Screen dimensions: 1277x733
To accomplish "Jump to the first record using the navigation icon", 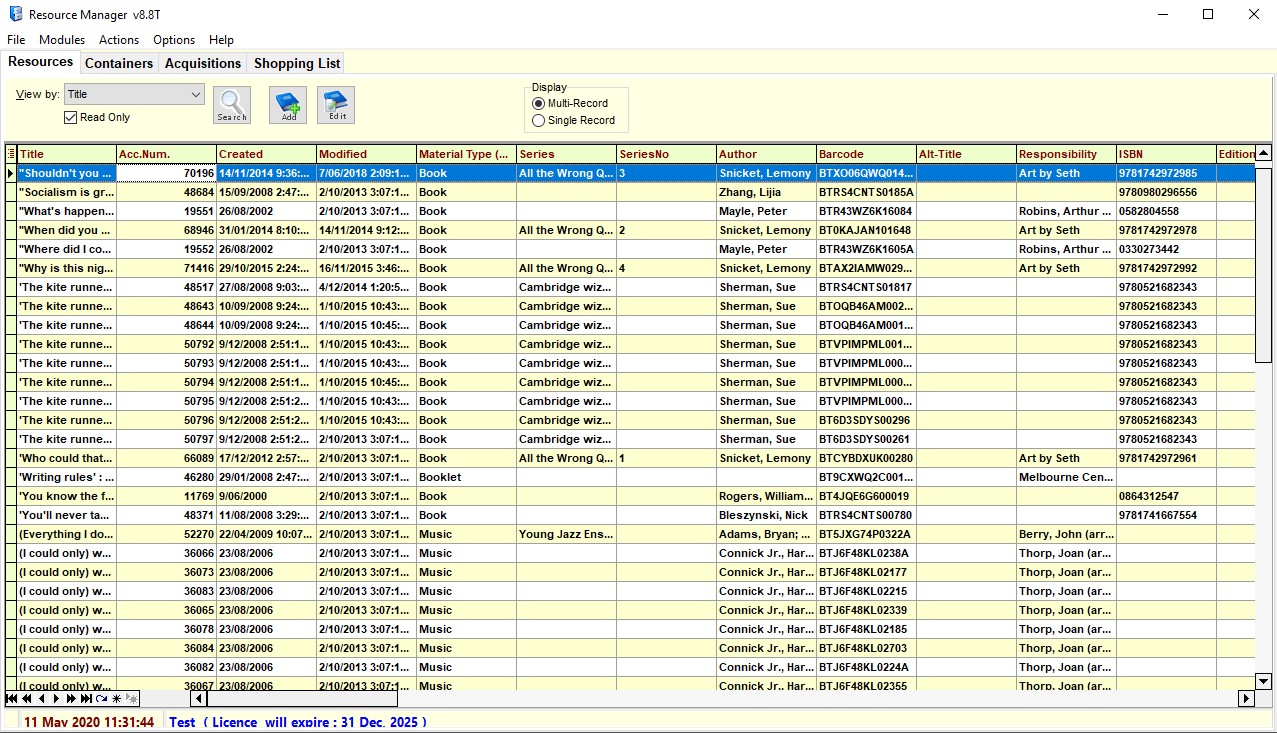I will [x=12, y=699].
